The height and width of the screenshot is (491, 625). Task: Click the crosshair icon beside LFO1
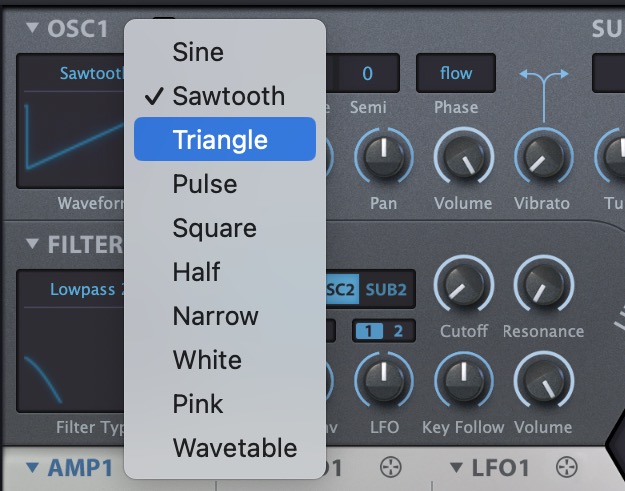[x=567, y=467]
